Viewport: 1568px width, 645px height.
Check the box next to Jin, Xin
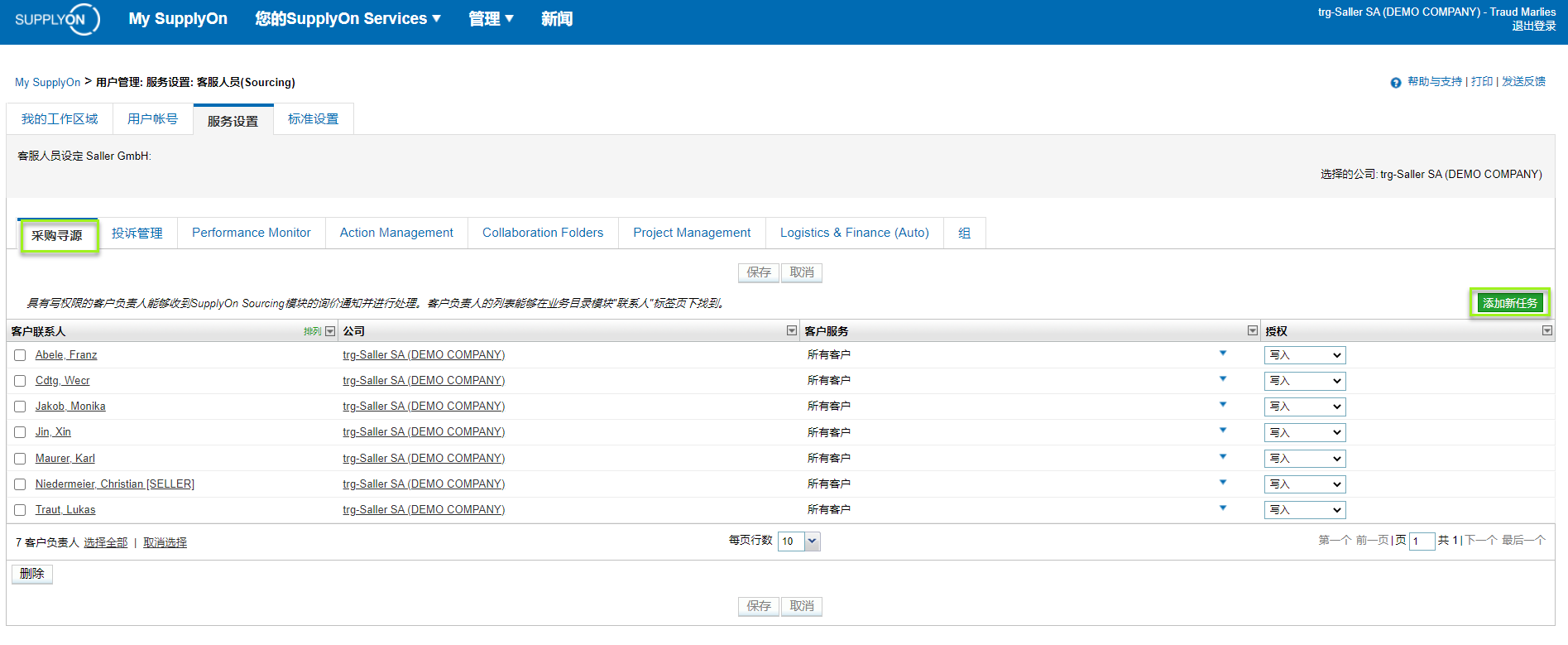click(20, 432)
